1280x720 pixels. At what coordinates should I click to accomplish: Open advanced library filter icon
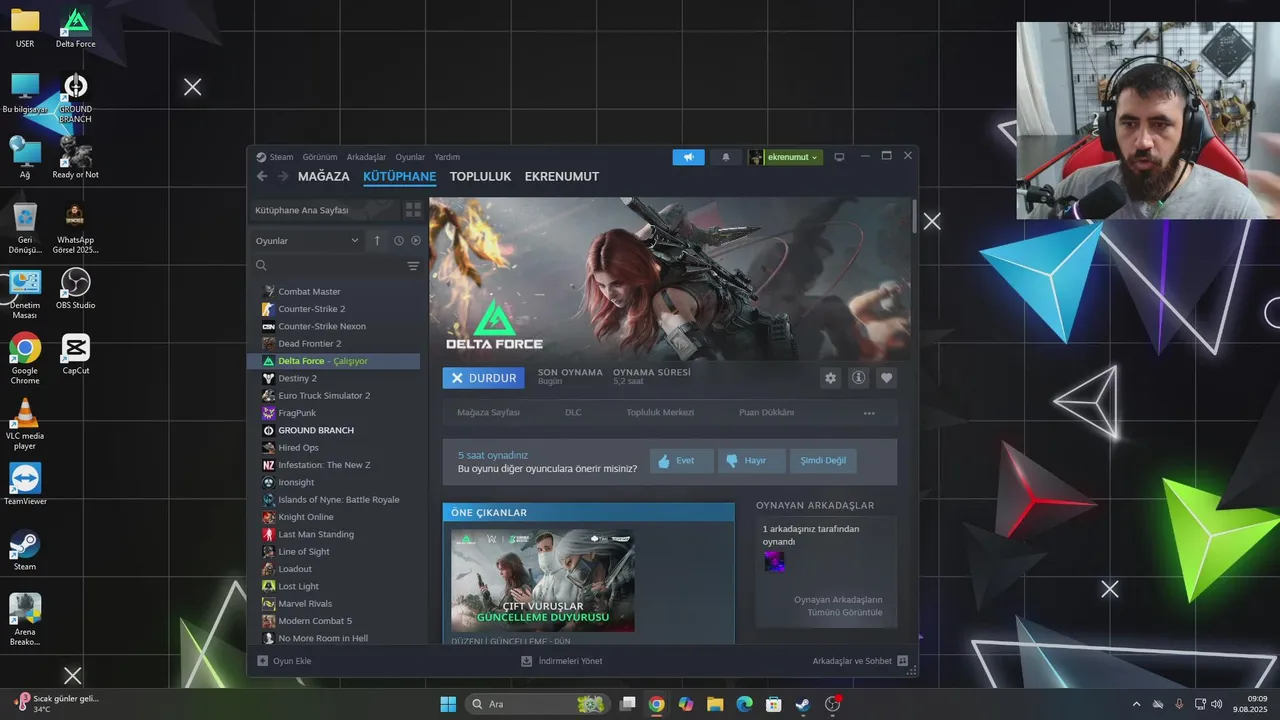coord(413,266)
